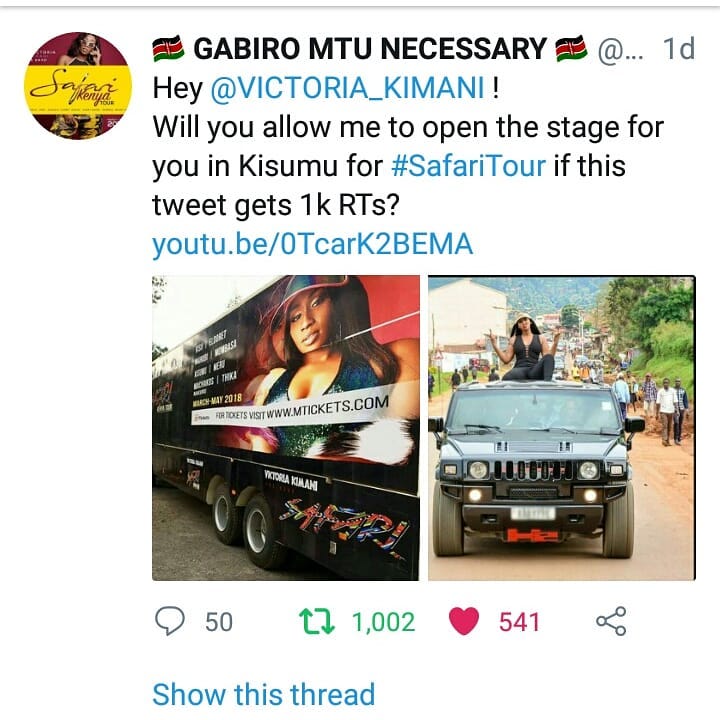This screenshot has height=720, width=720.
Task: Open the reply speech bubble icon
Action: (170, 621)
